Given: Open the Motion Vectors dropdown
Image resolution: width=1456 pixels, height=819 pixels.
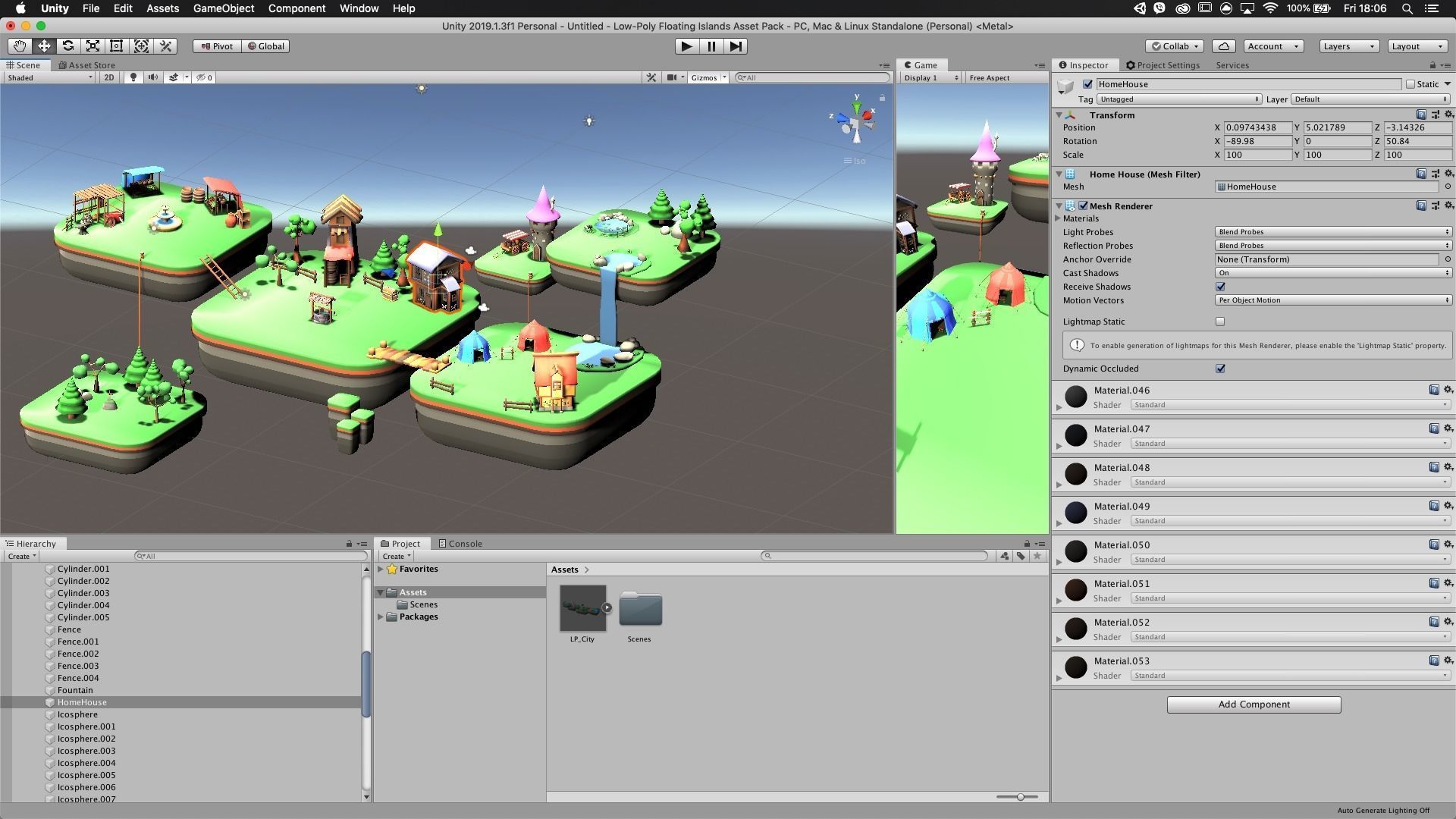Looking at the screenshot, I should click(x=1333, y=300).
